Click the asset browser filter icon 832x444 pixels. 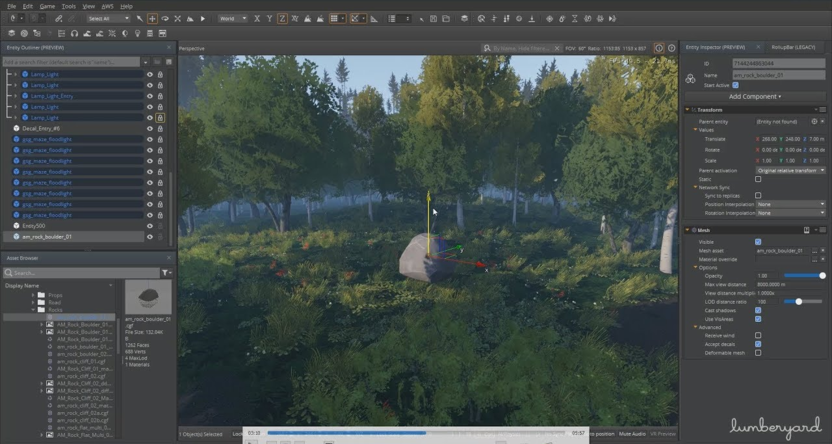pos(166,272)
